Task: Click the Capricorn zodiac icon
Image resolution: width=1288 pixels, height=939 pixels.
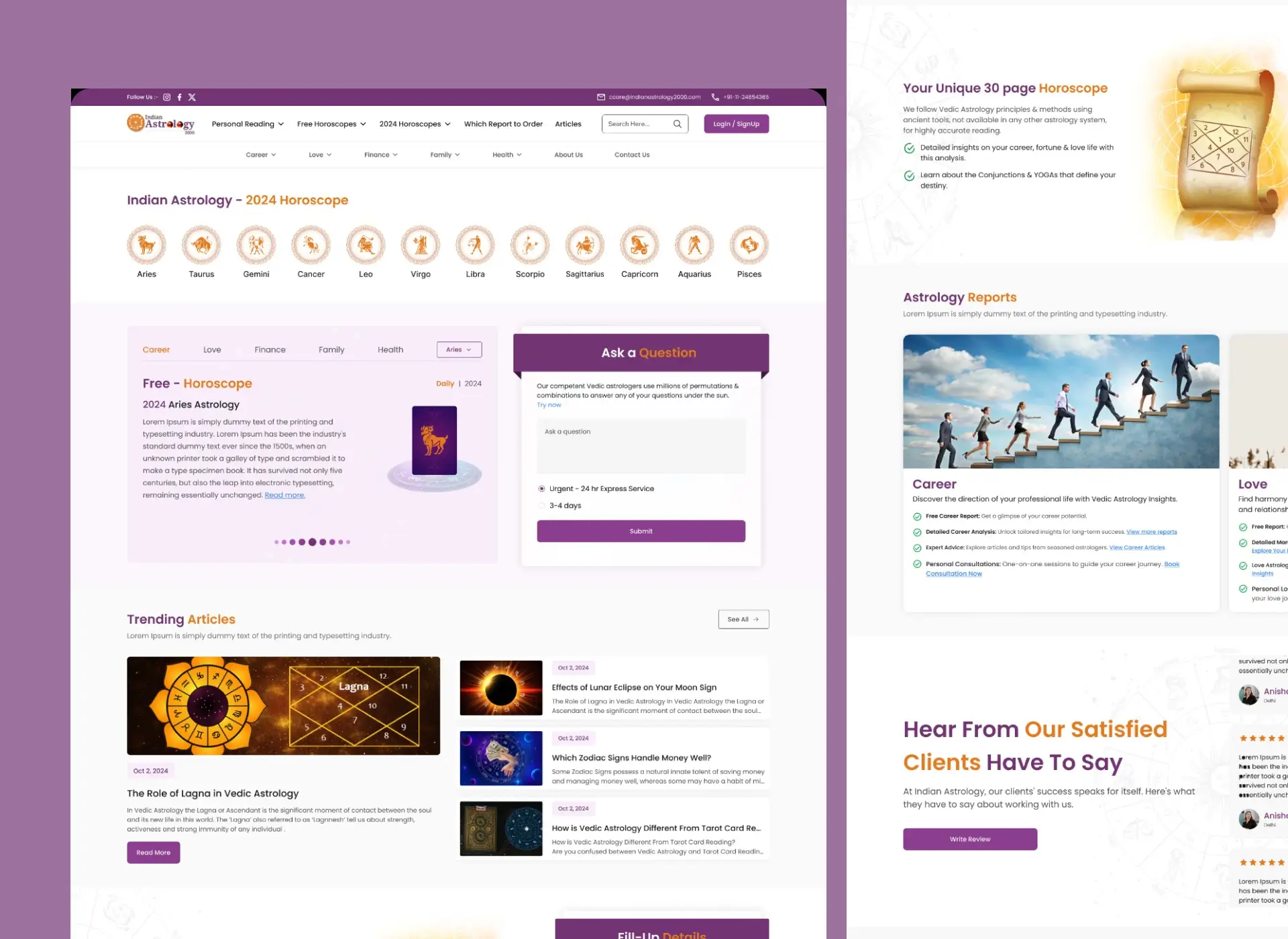Action: [x=639, y=245]
